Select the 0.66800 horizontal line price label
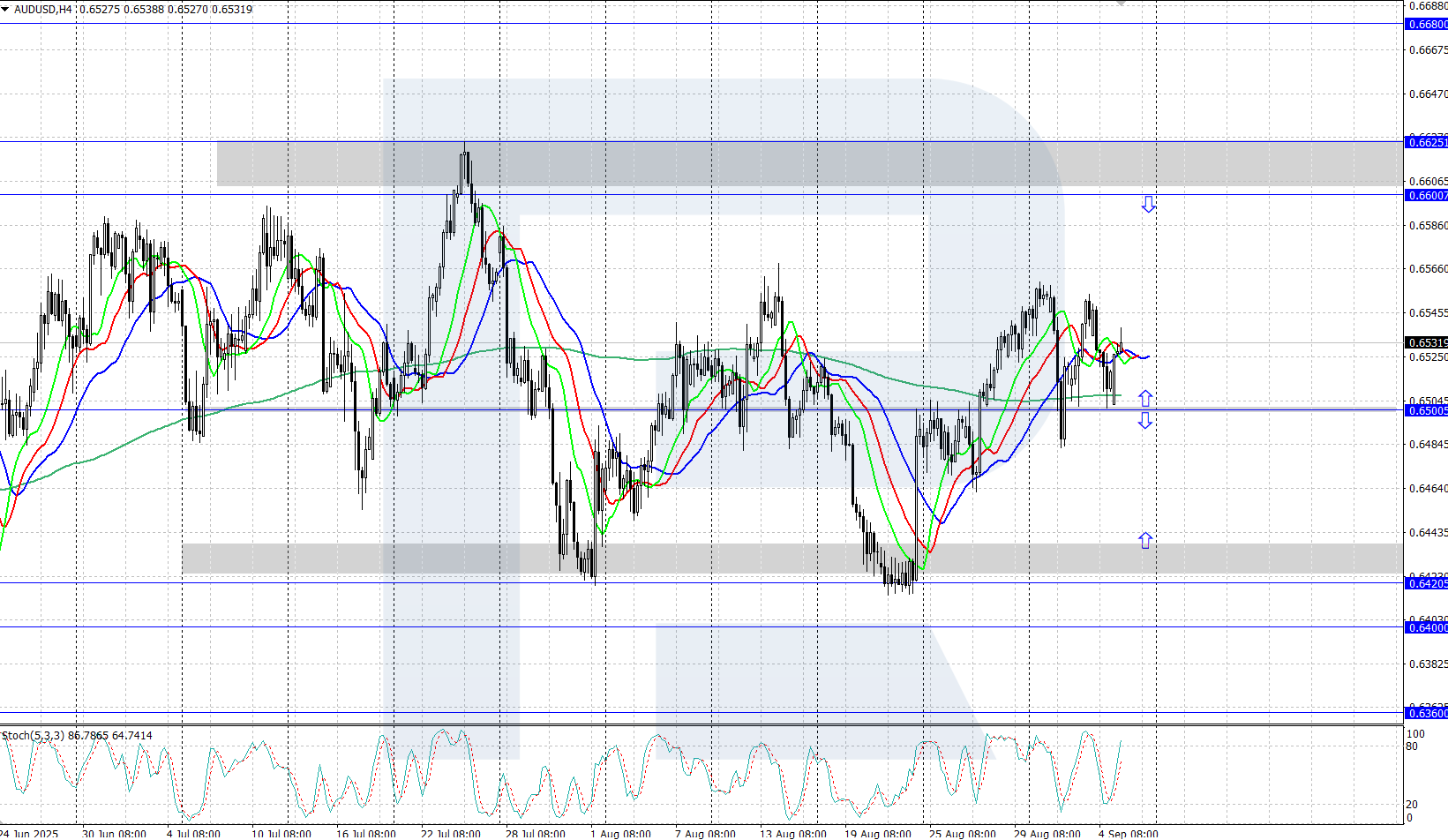This screenshot has height=840, width=1448. (1425, 25)
